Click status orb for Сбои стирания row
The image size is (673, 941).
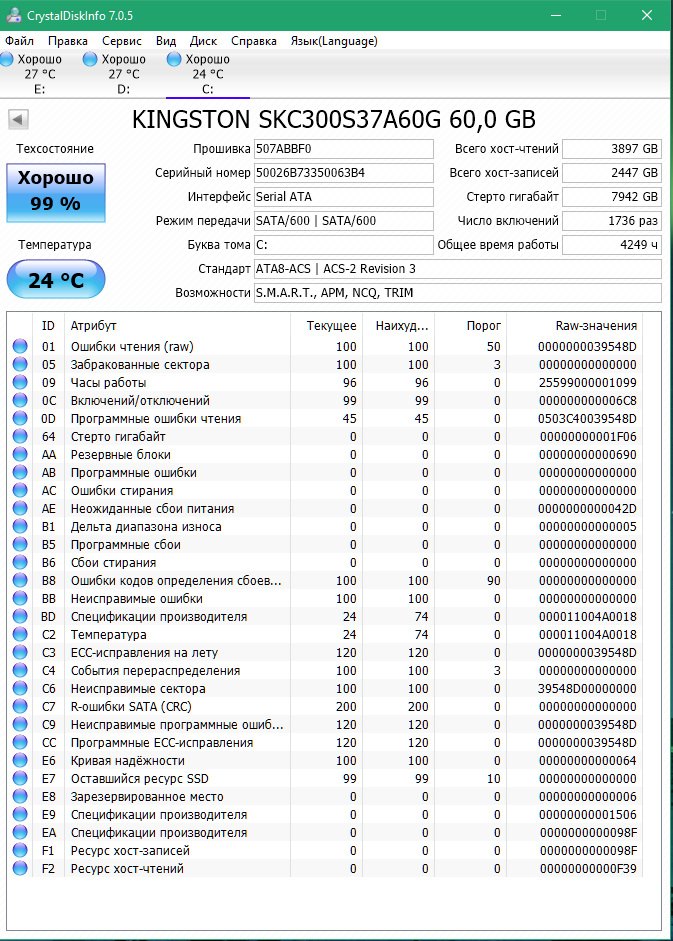20,562
